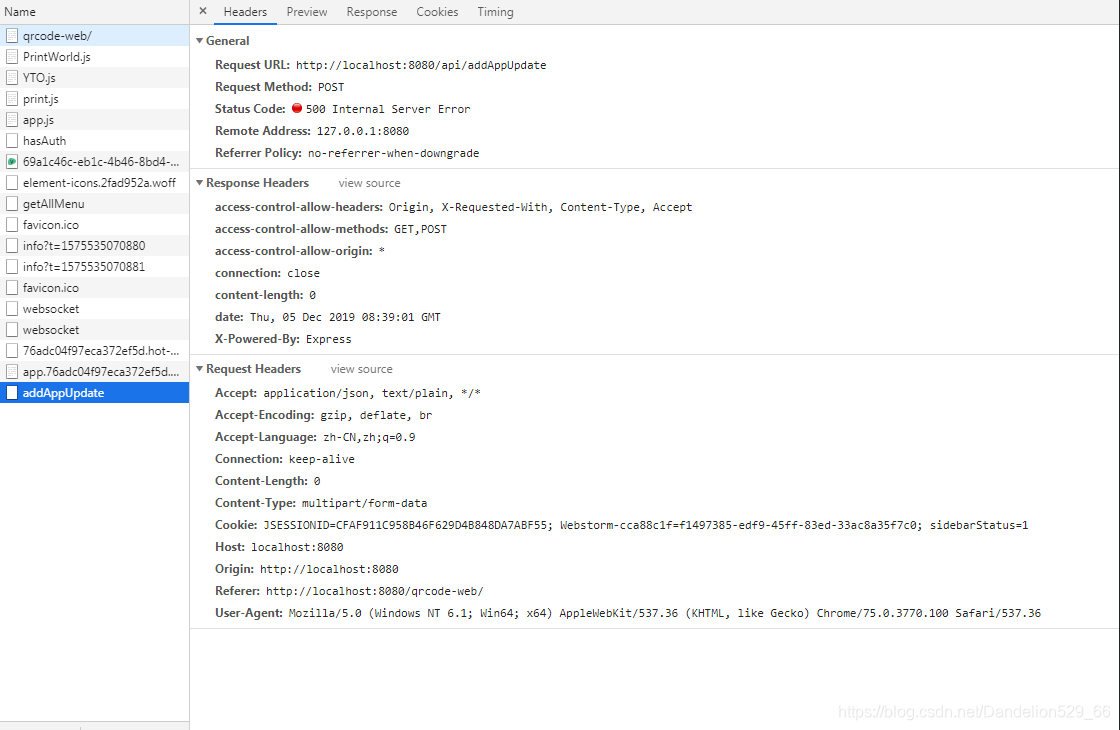Image resolution: width=1120 pixels, height=730 pixels.
Task: Select the element-icons.2fad952a.woff request
Action: pyautogui.click(x=94, y=183)
